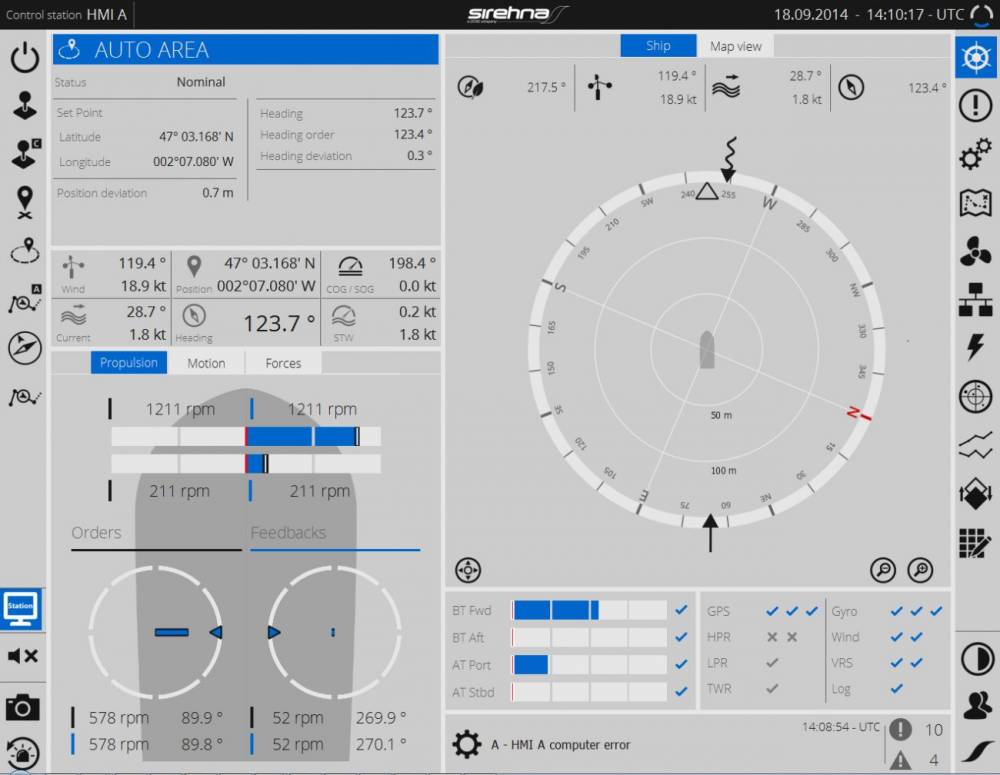Screen dimensions: 1000x775
Task: Open the edit grid icon
Action: coord(976,543)
